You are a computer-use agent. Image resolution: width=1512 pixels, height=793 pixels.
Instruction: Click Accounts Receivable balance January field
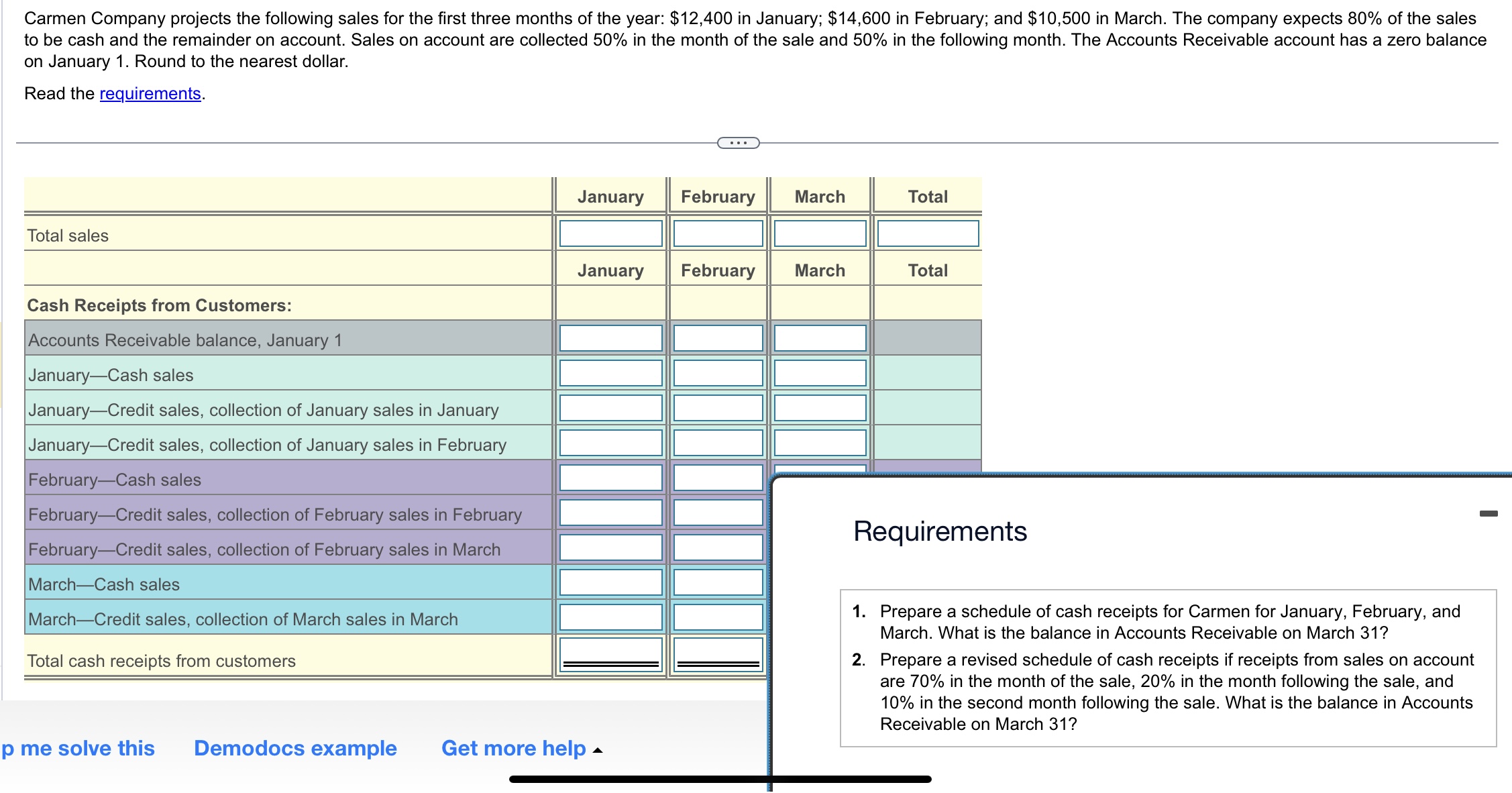pyautogui.click(x=610, y=338)
